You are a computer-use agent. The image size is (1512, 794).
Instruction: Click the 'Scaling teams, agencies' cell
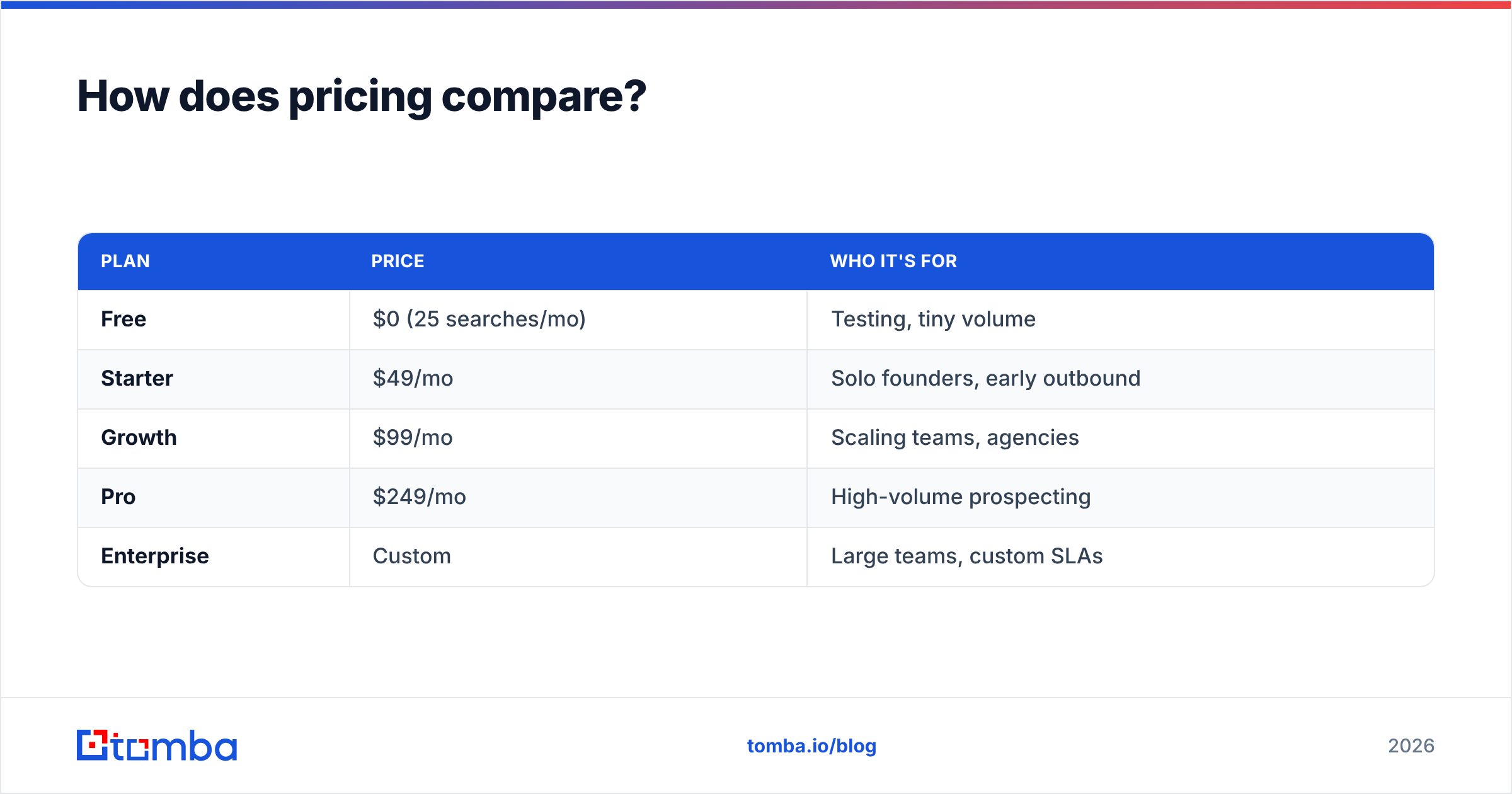pos(1121,439)
